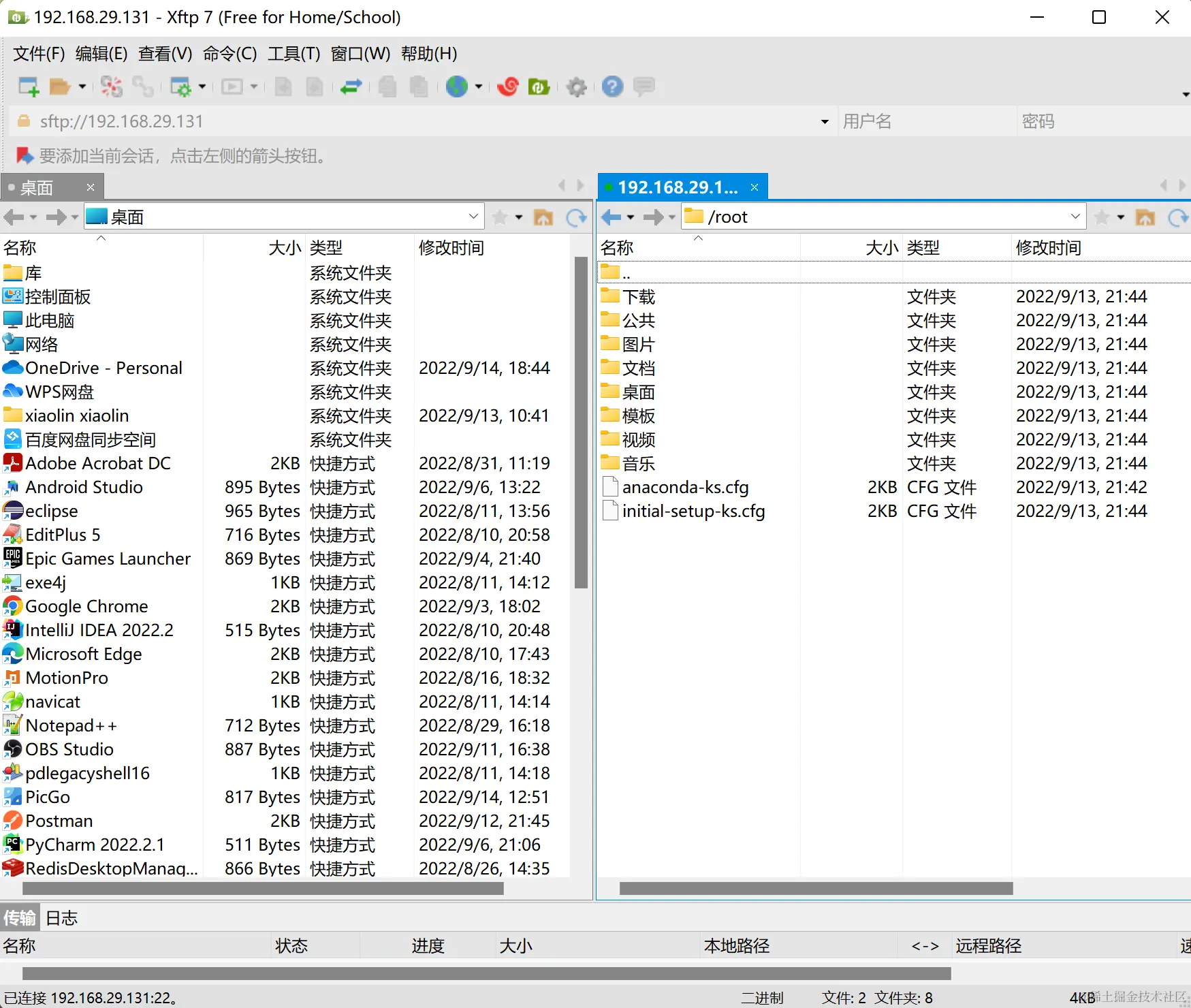Click the green Xftp folder icon

pyautogui.click(x=539, y=86)
